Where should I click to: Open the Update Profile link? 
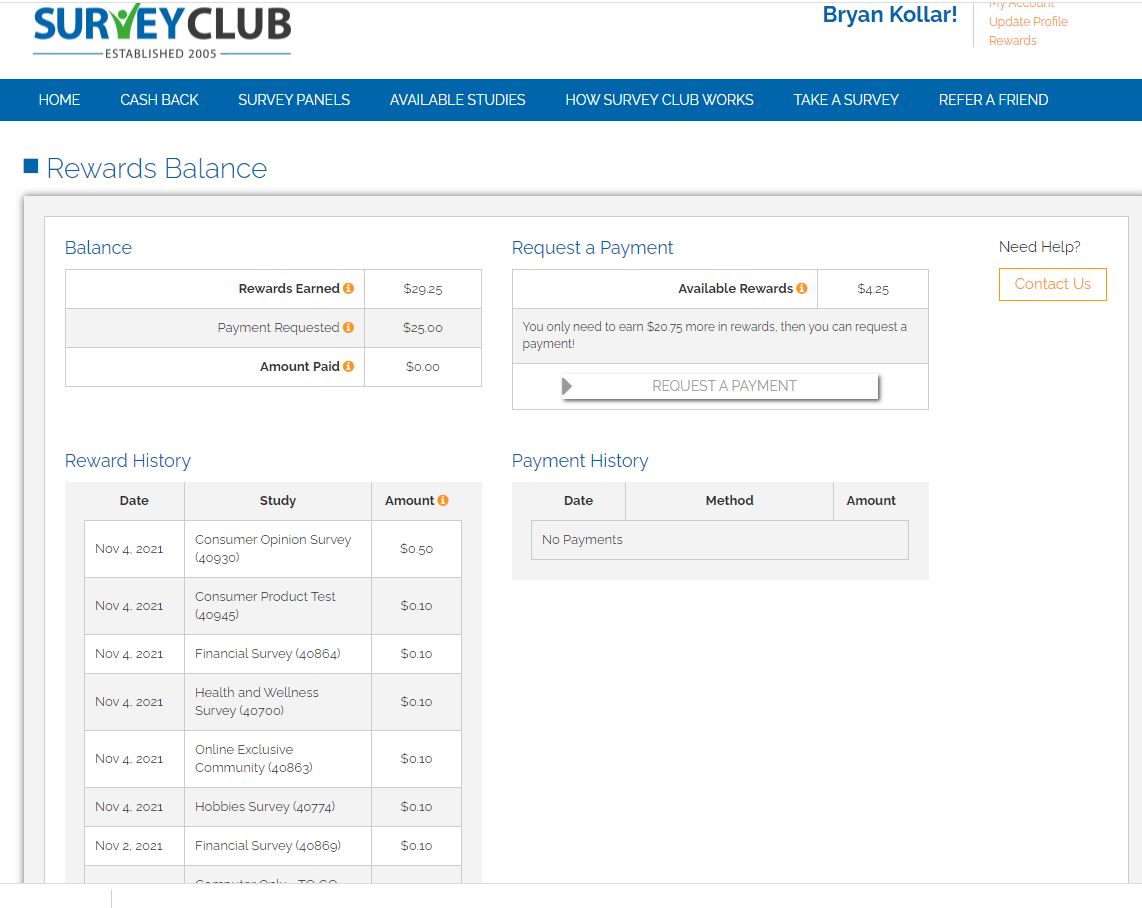coord(1028,22)
